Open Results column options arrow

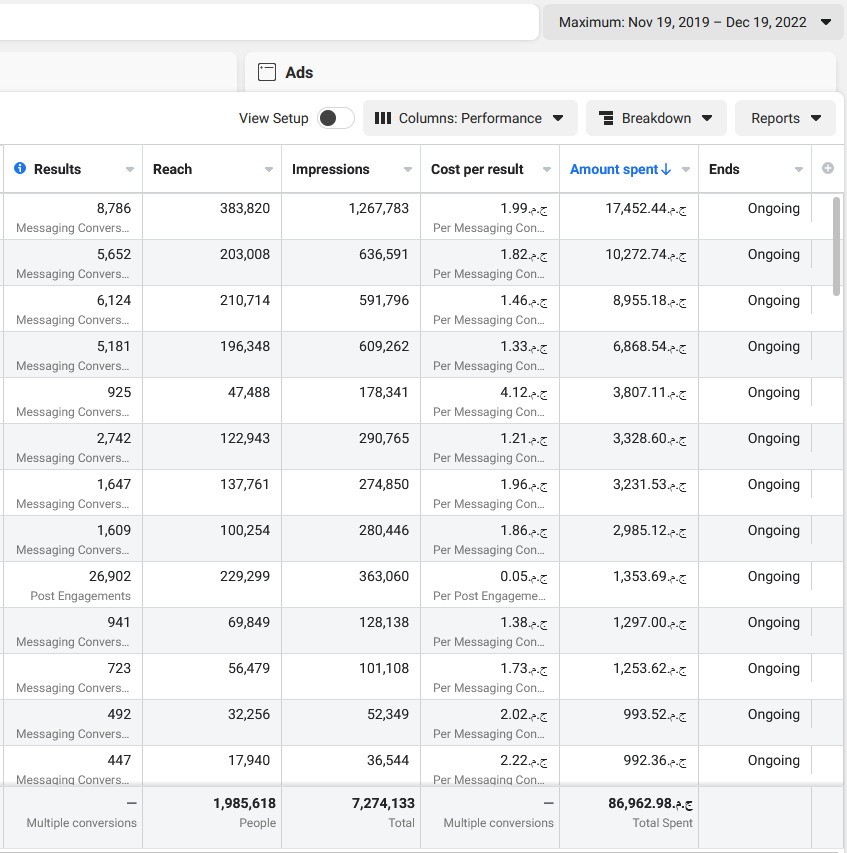point(129,170)
